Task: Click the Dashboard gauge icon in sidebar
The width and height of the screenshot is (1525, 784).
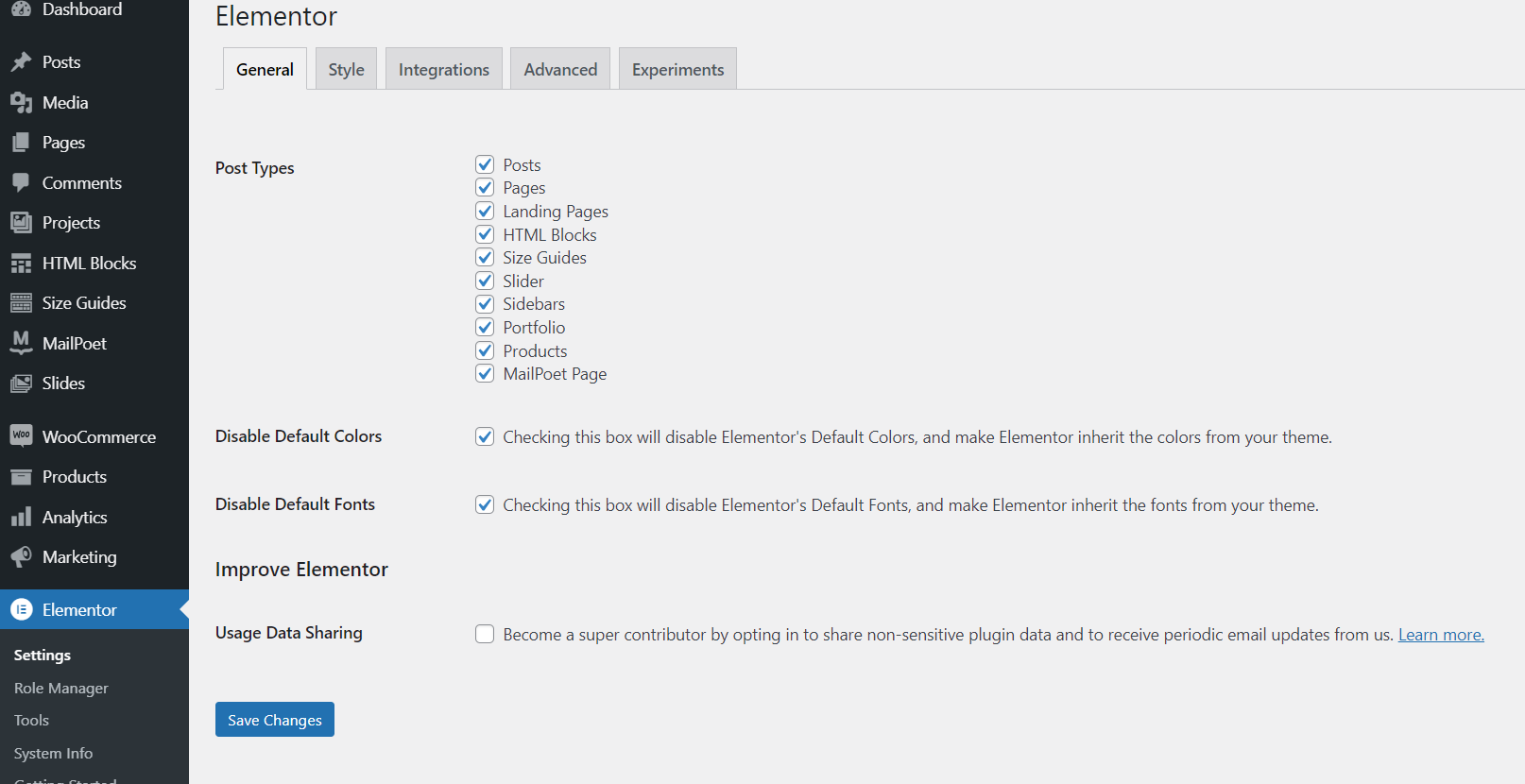Action: click(21, 9)
